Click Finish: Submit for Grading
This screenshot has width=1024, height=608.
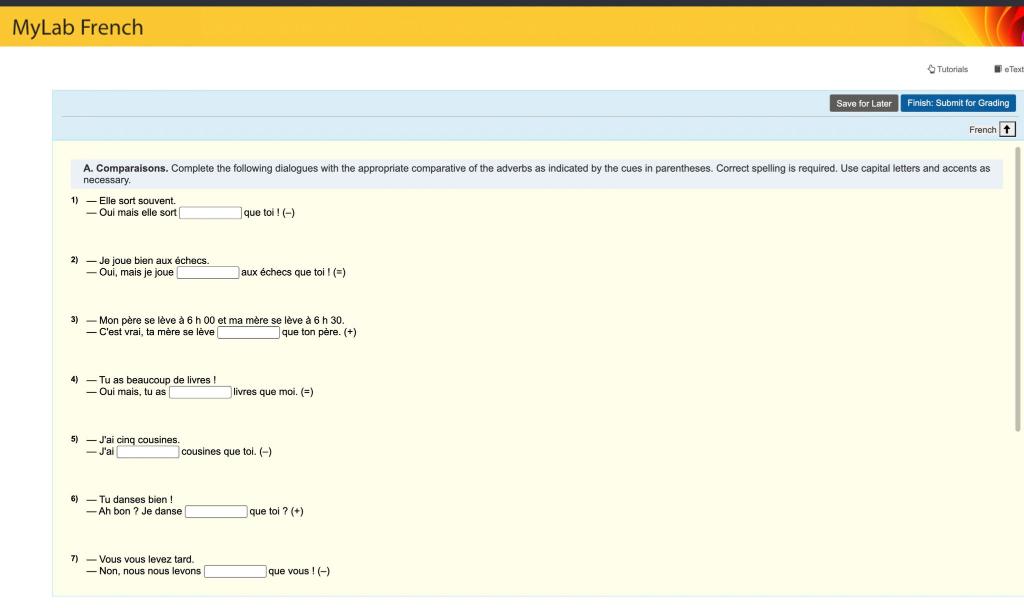[958, 102]
